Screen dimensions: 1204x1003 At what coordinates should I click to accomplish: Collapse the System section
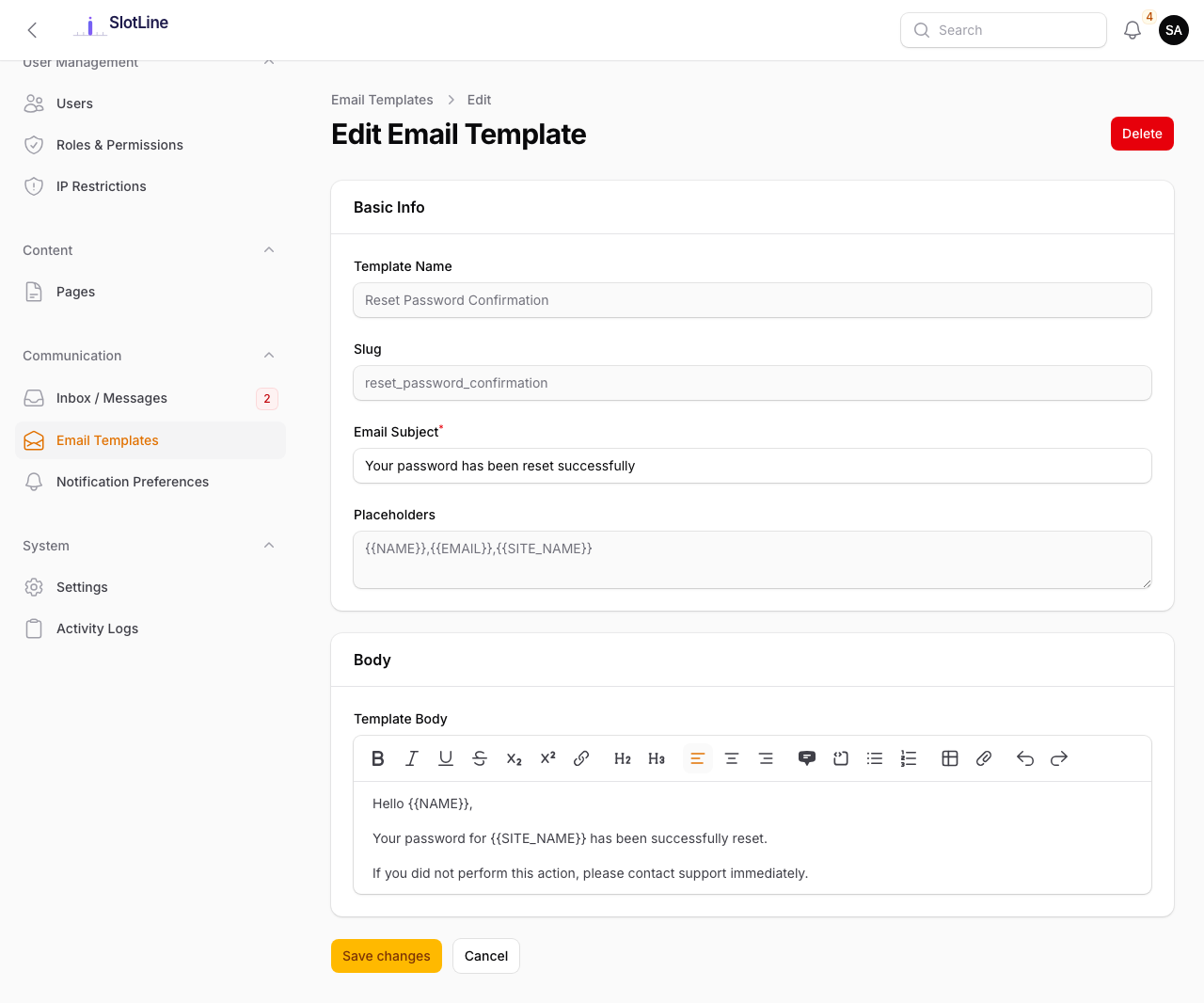tap(269, 546)
